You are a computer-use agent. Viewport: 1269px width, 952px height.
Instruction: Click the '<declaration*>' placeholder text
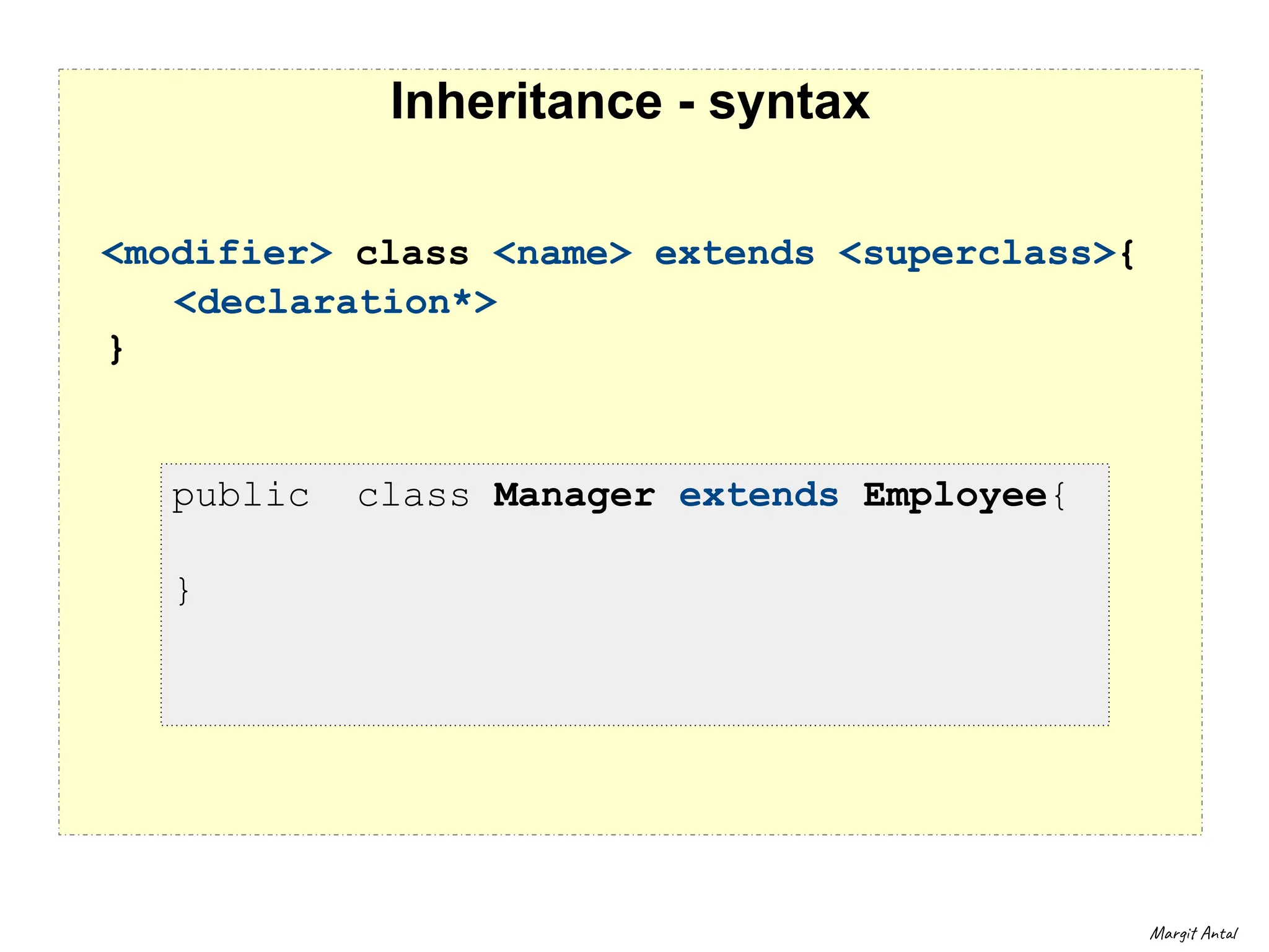click(335, 302)
